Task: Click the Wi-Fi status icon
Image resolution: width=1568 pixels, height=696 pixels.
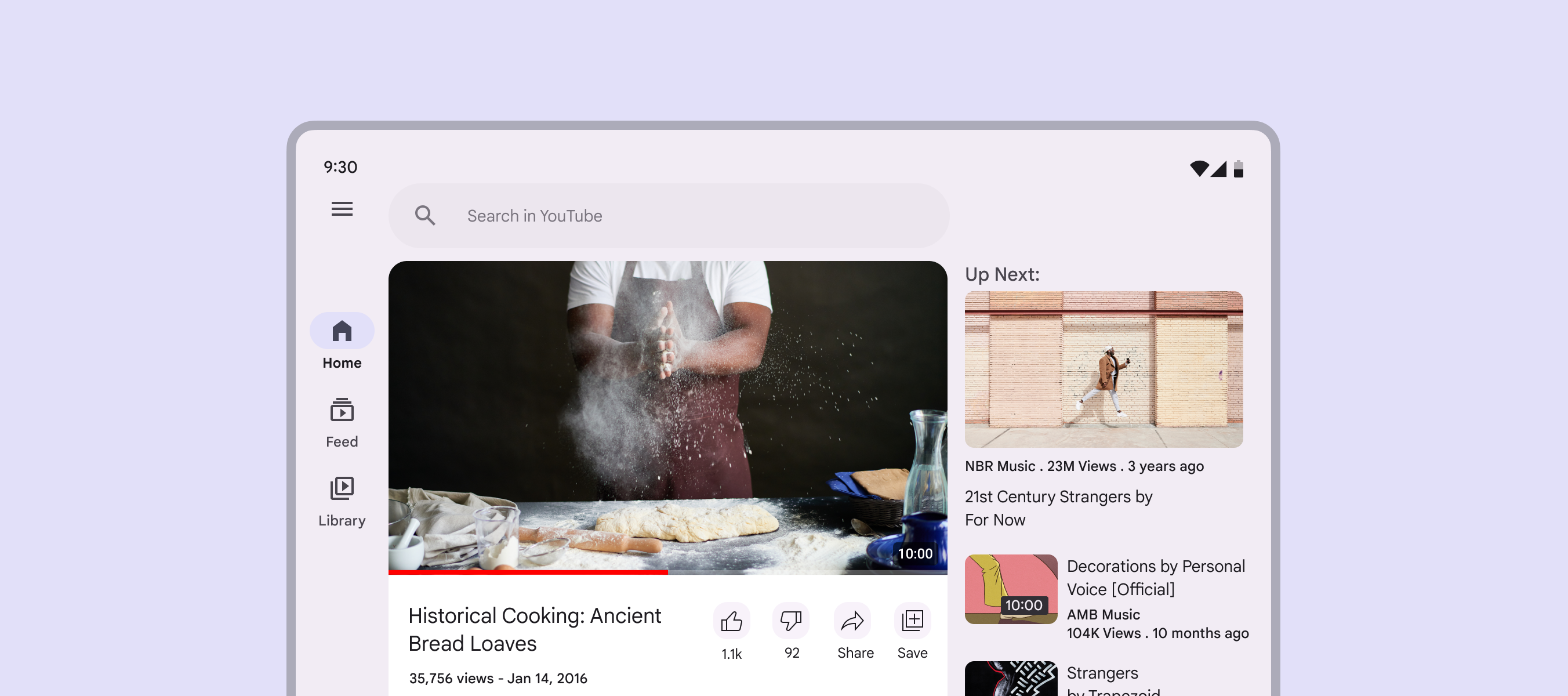Action: click(1199, 169)
